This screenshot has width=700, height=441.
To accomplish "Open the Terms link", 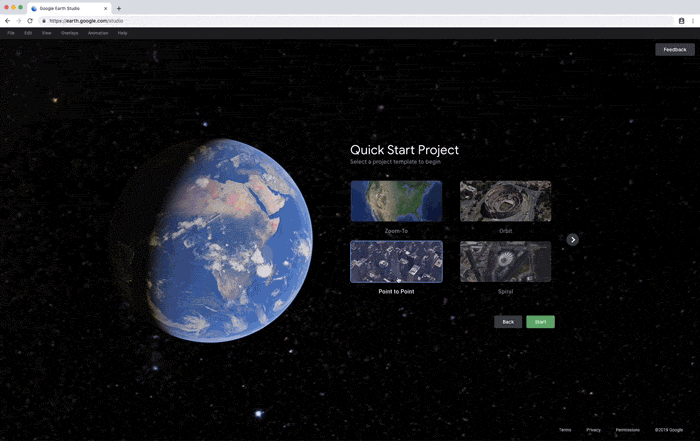I will click(x=565, y=430).
